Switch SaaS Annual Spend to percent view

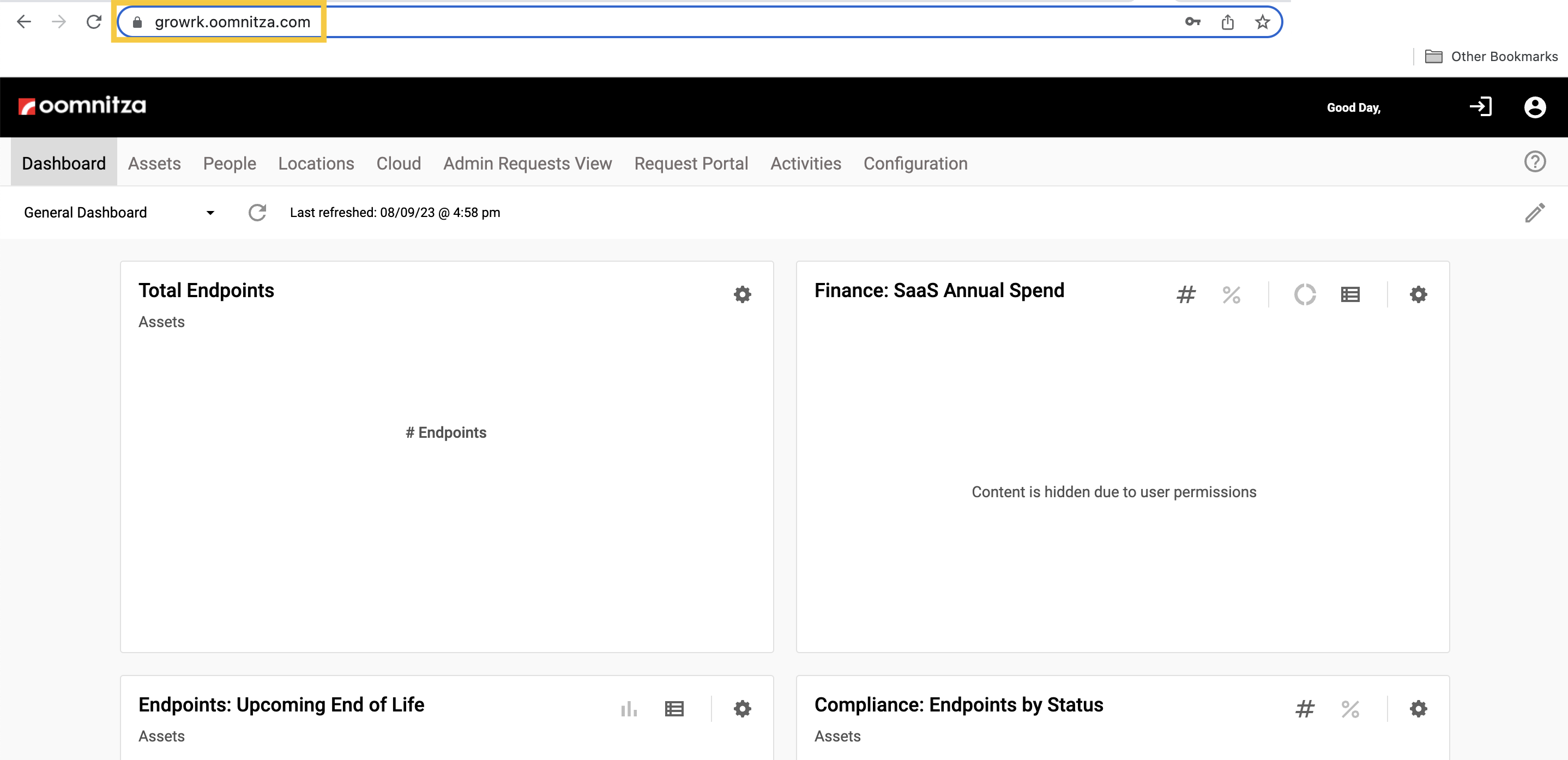(x=1231, y=294)
